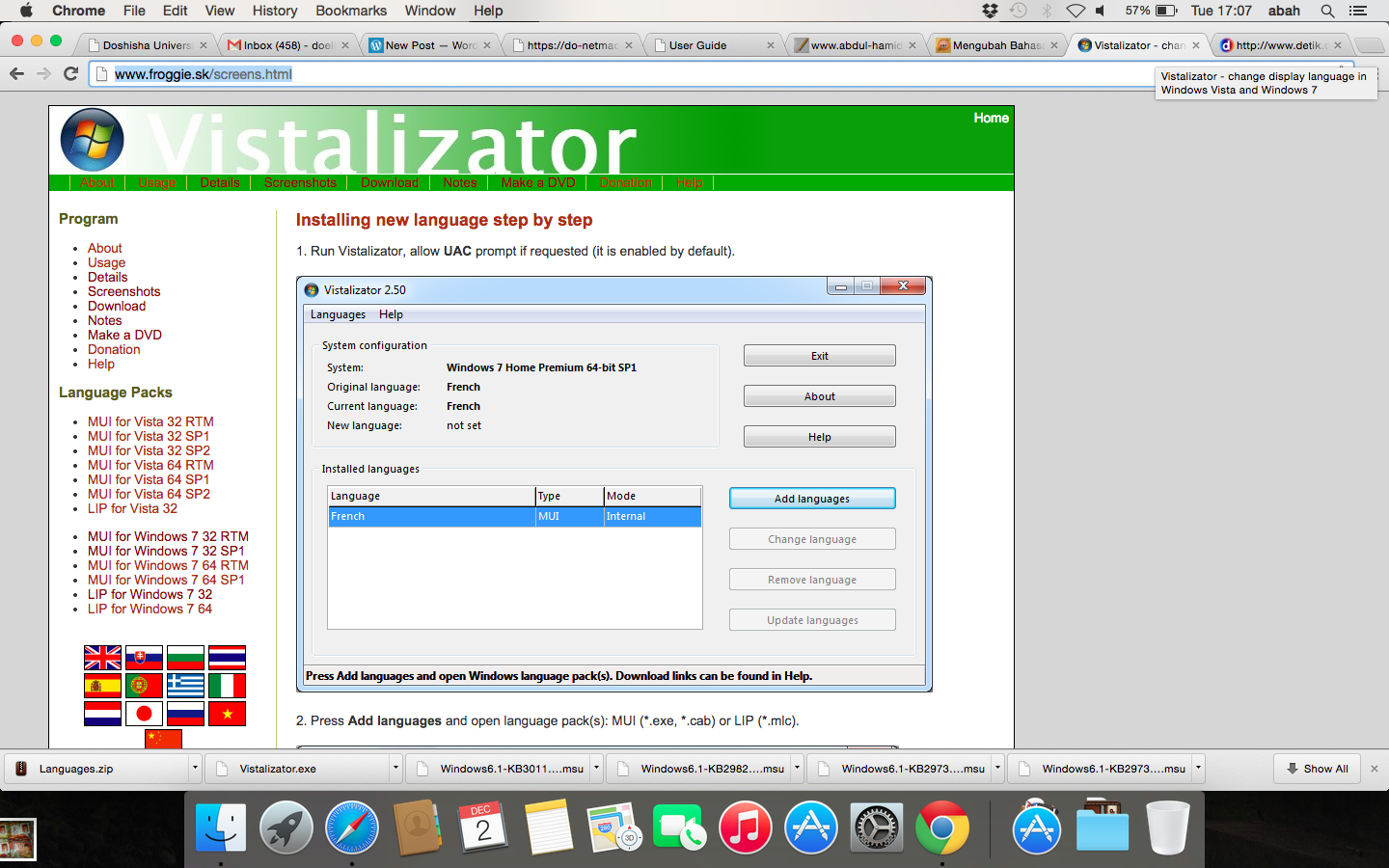
Task: Choose the Greek flag icon
Action: point(185,686)
